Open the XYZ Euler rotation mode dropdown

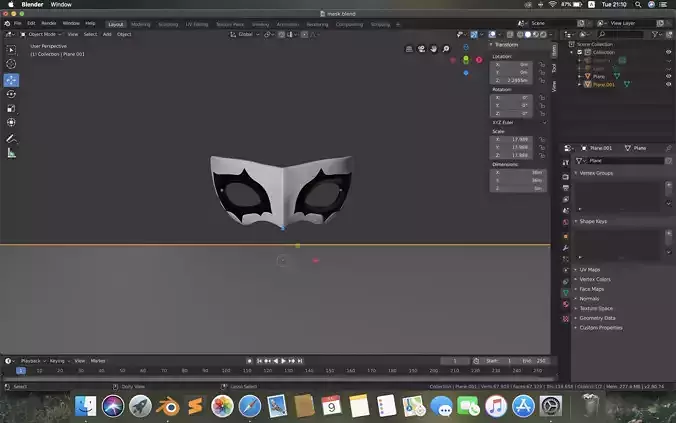(519, 122)
